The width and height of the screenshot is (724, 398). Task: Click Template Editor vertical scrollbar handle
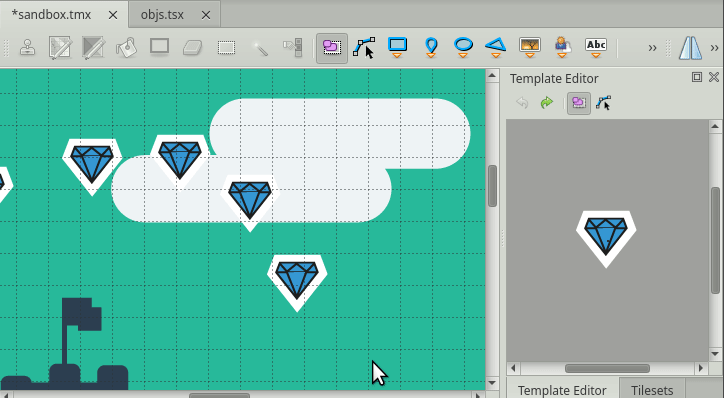coord(715,240)
